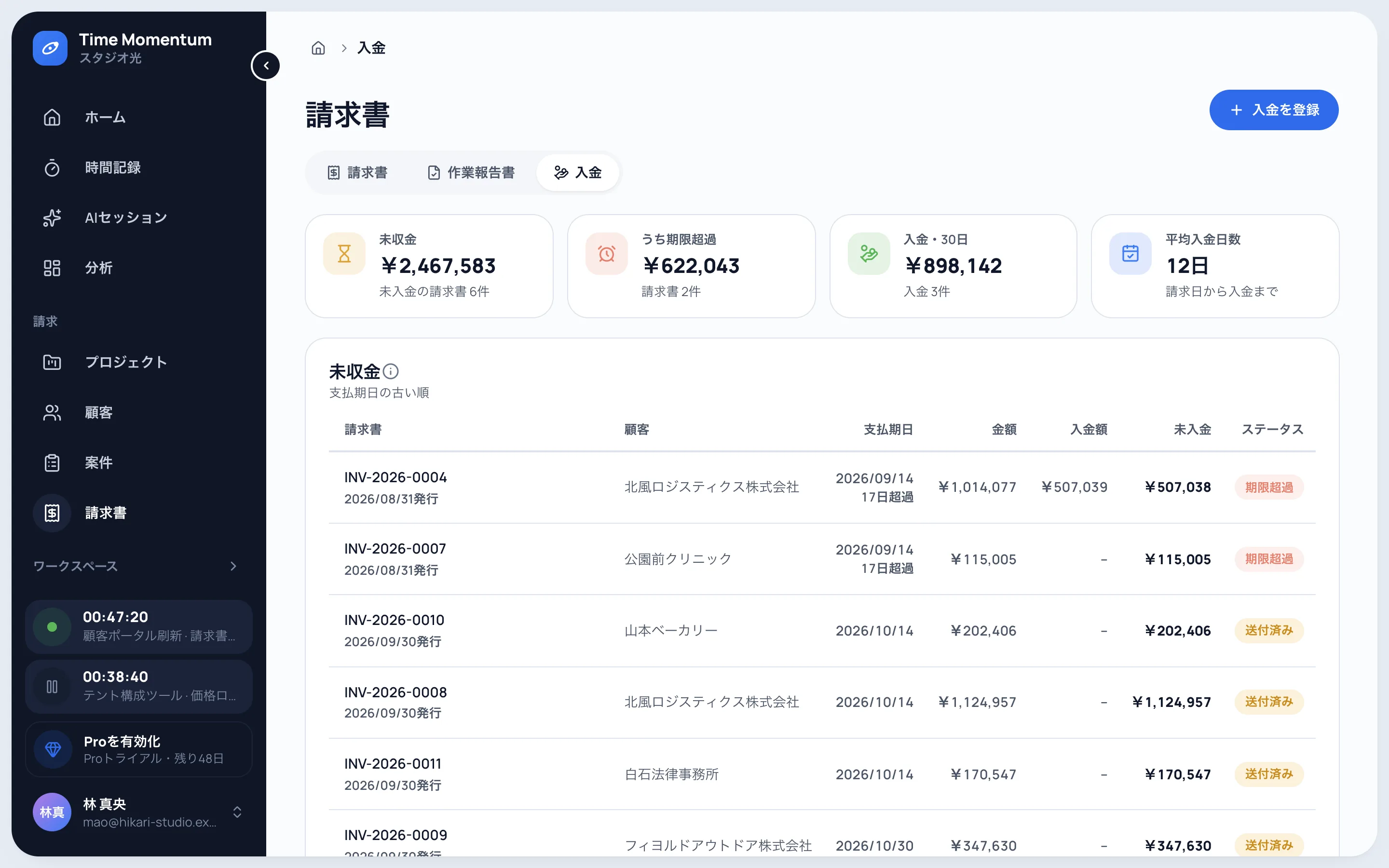Screen dimensions: 1389x868
Task: Switch to the 請求書 tab
Action: tap(357, 173)
